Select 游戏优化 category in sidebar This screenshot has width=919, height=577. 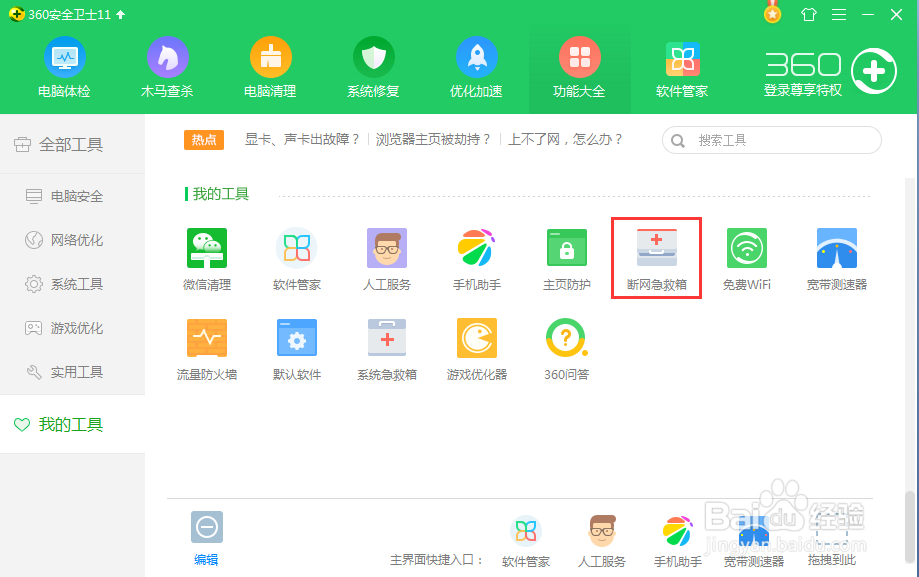(72, 328)
